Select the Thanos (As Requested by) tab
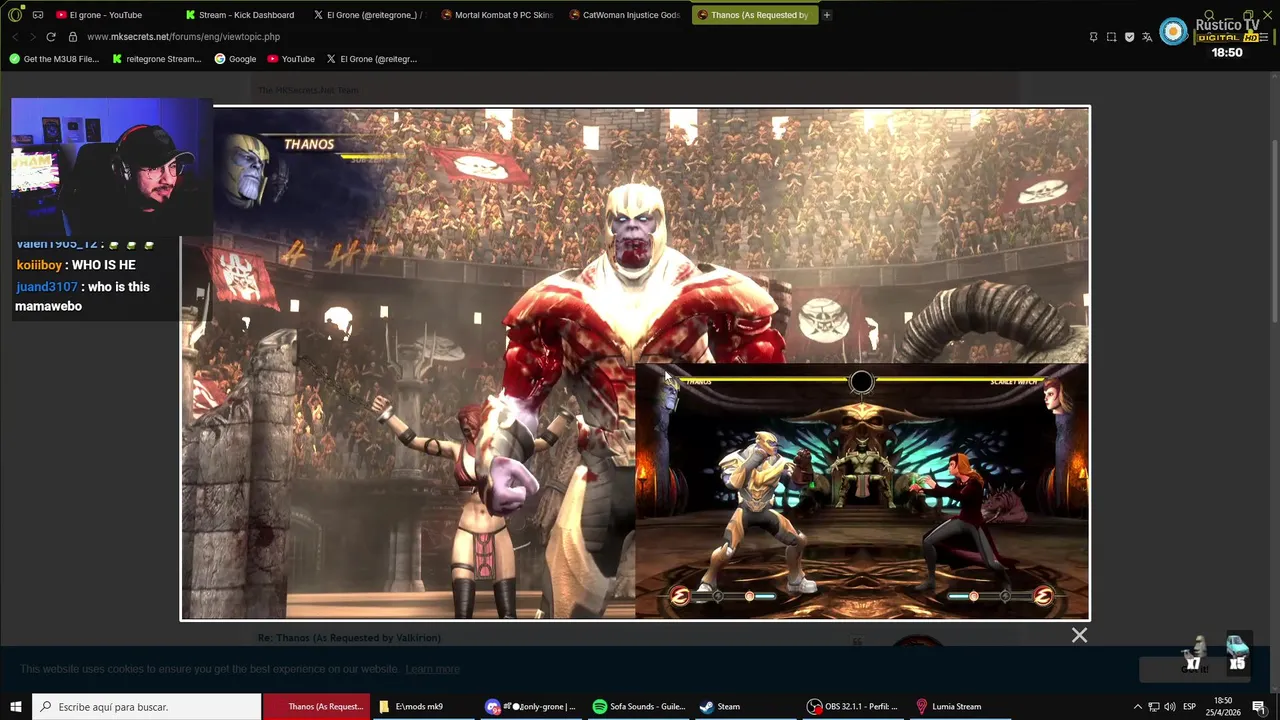 tap(753, 15)
